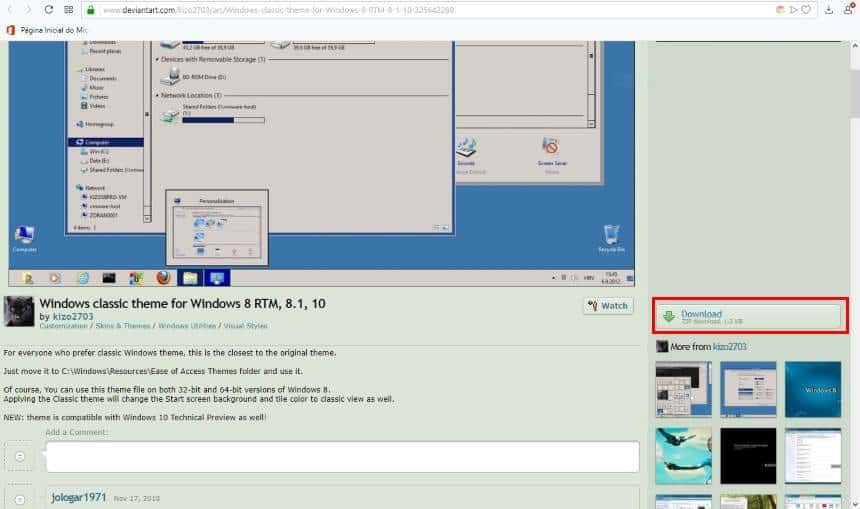Click the green padlock security icon

[91, 10]
